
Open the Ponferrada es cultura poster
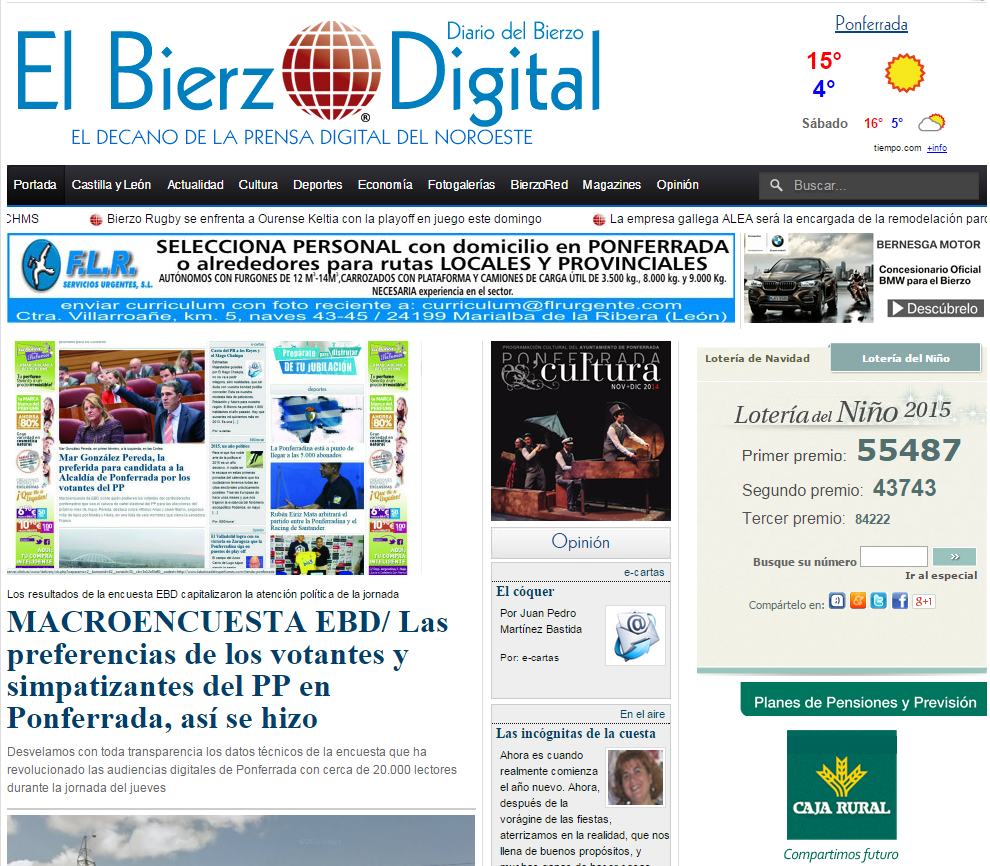(x=581, y=431)
